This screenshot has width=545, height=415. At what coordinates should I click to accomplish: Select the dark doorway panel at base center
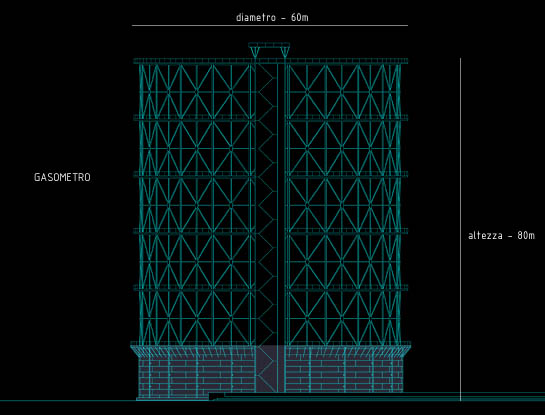(266, 369)
